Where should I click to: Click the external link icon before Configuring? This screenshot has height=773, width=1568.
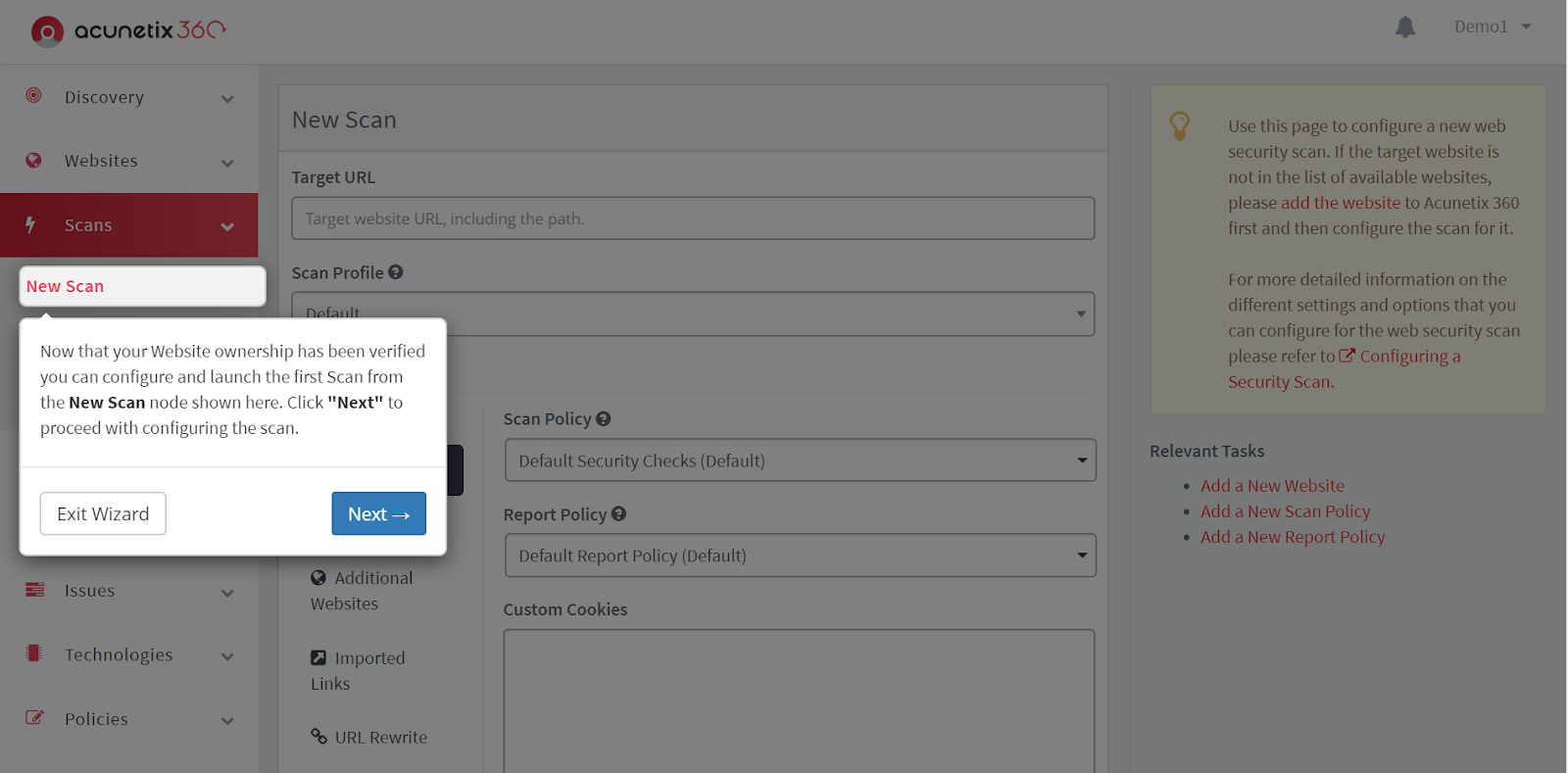(x=1347, y=356)
